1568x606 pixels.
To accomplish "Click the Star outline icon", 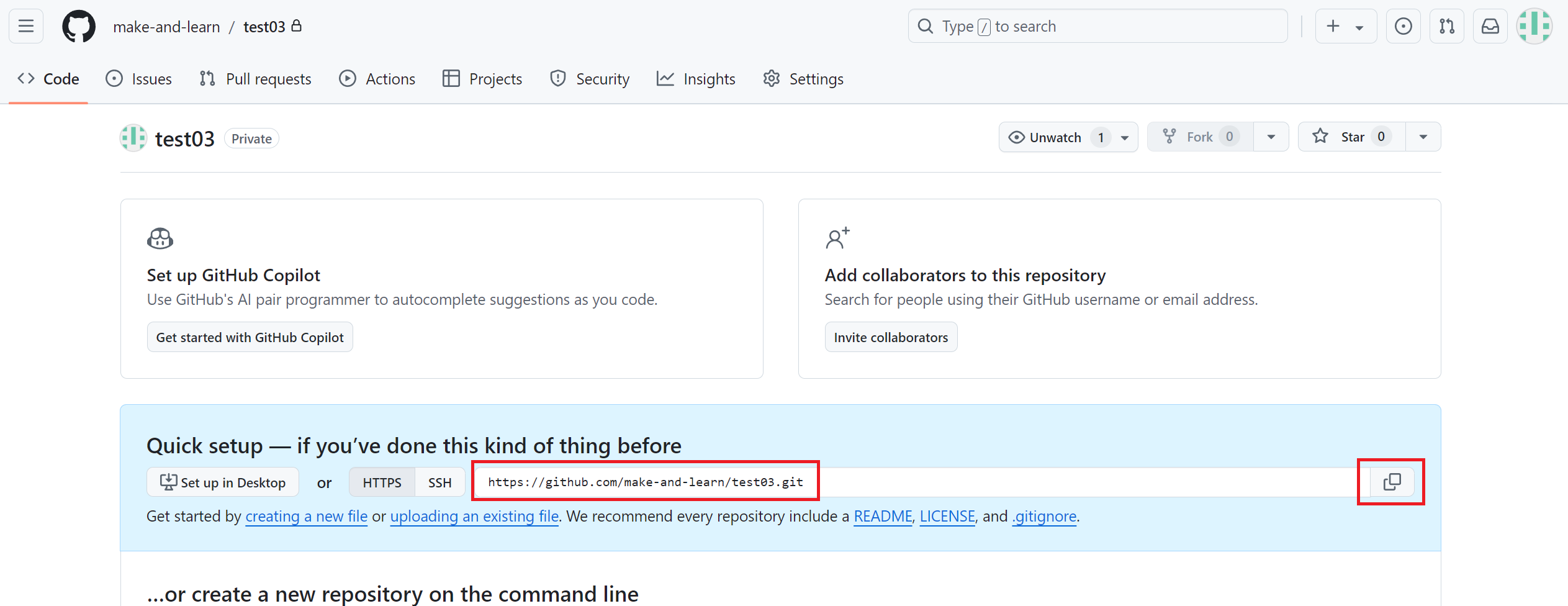I will (1320, 136).
